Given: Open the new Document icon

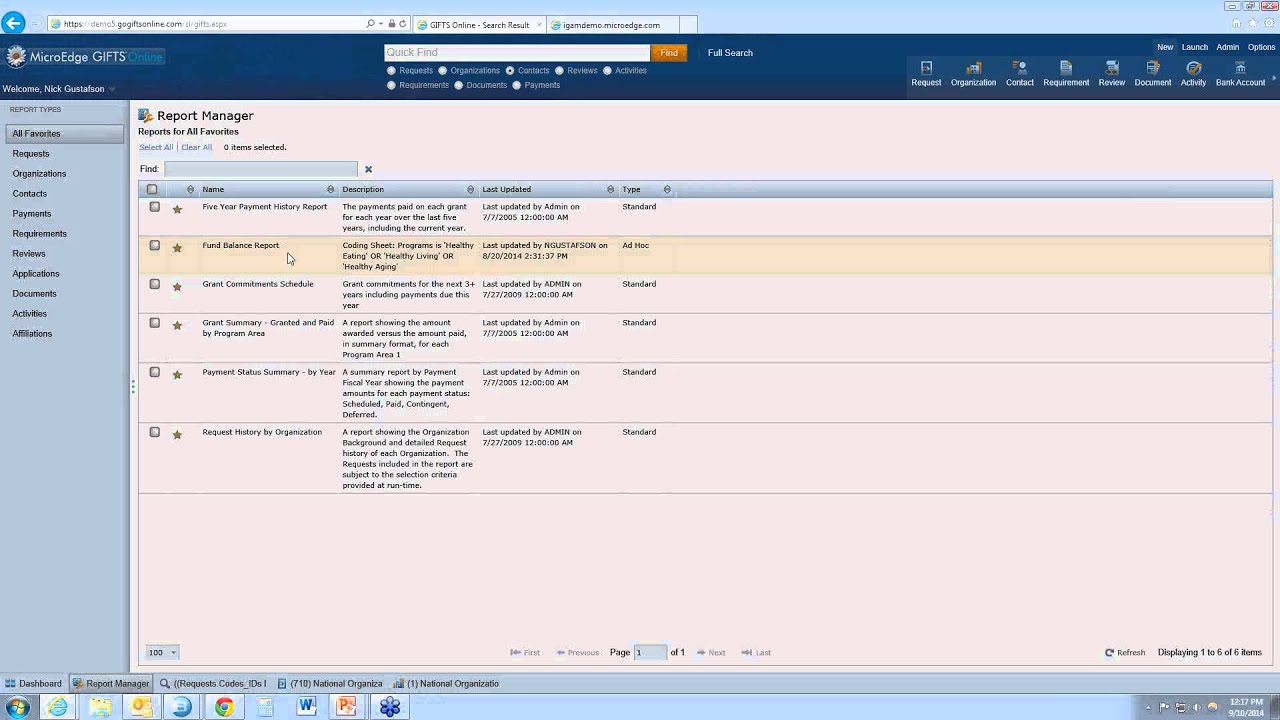Looking at the screenshot, I should (x=1152, y=73).
